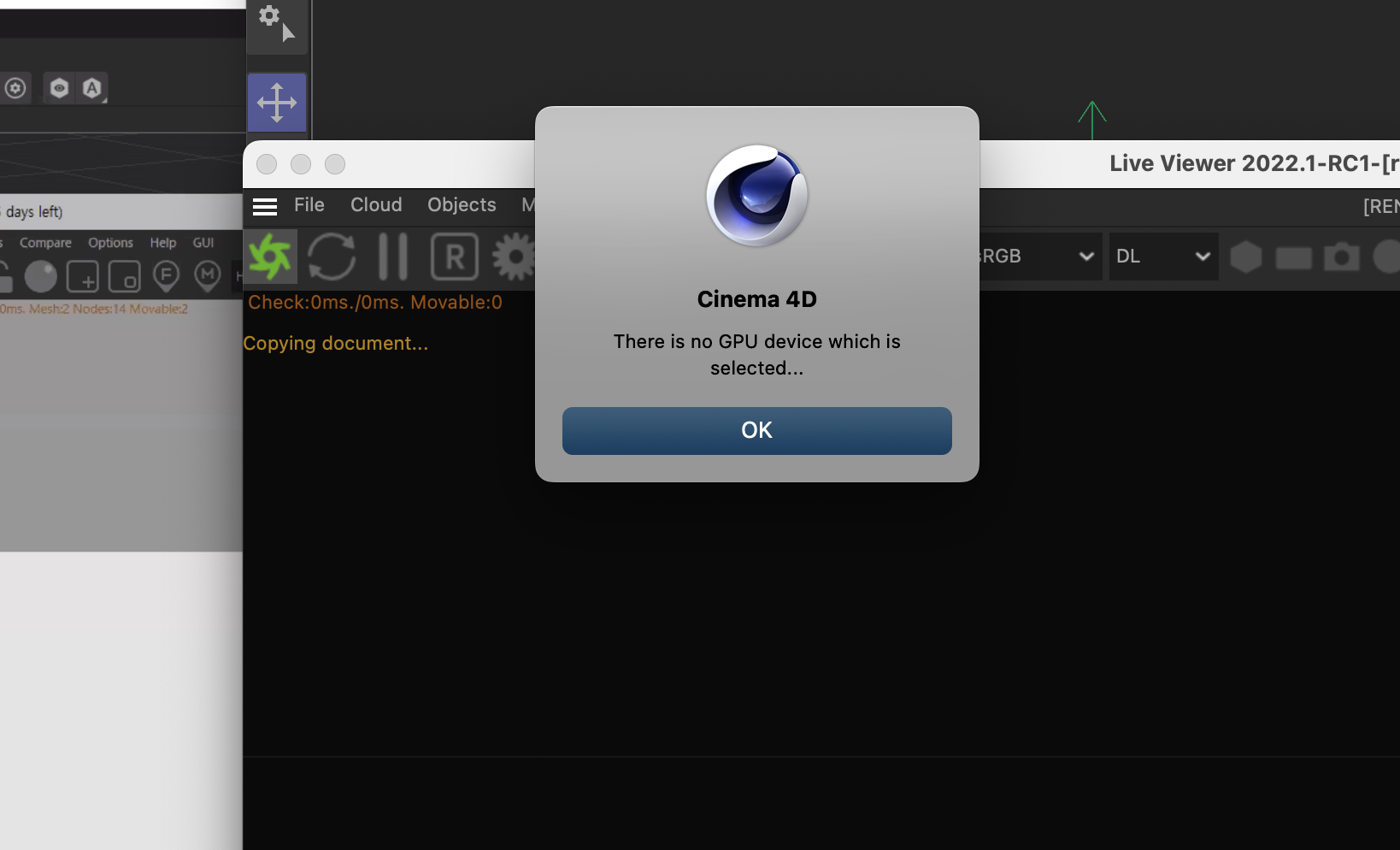
Task: Minimize the Live Viewer window
Action: 301,164
